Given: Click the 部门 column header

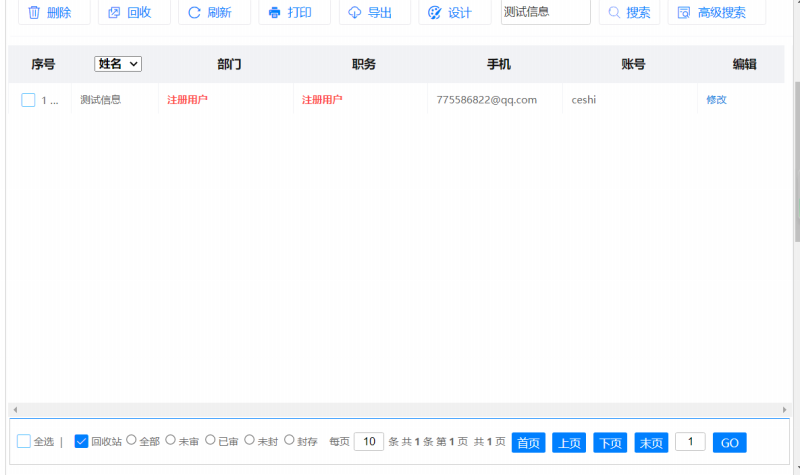Looking at the screenshot, I should coord(229,64).
